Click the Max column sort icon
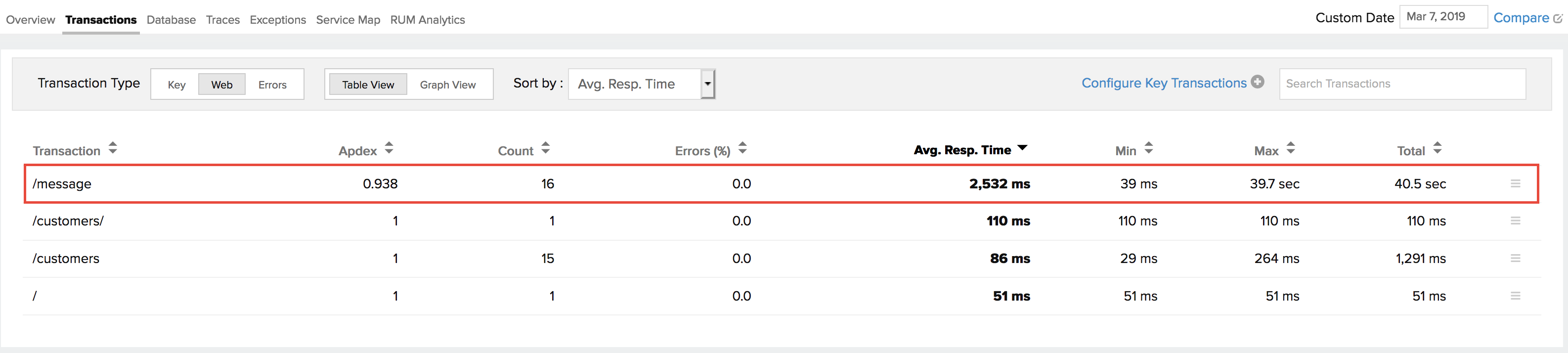The image size is (1568, 353). tap(1290, 148)
